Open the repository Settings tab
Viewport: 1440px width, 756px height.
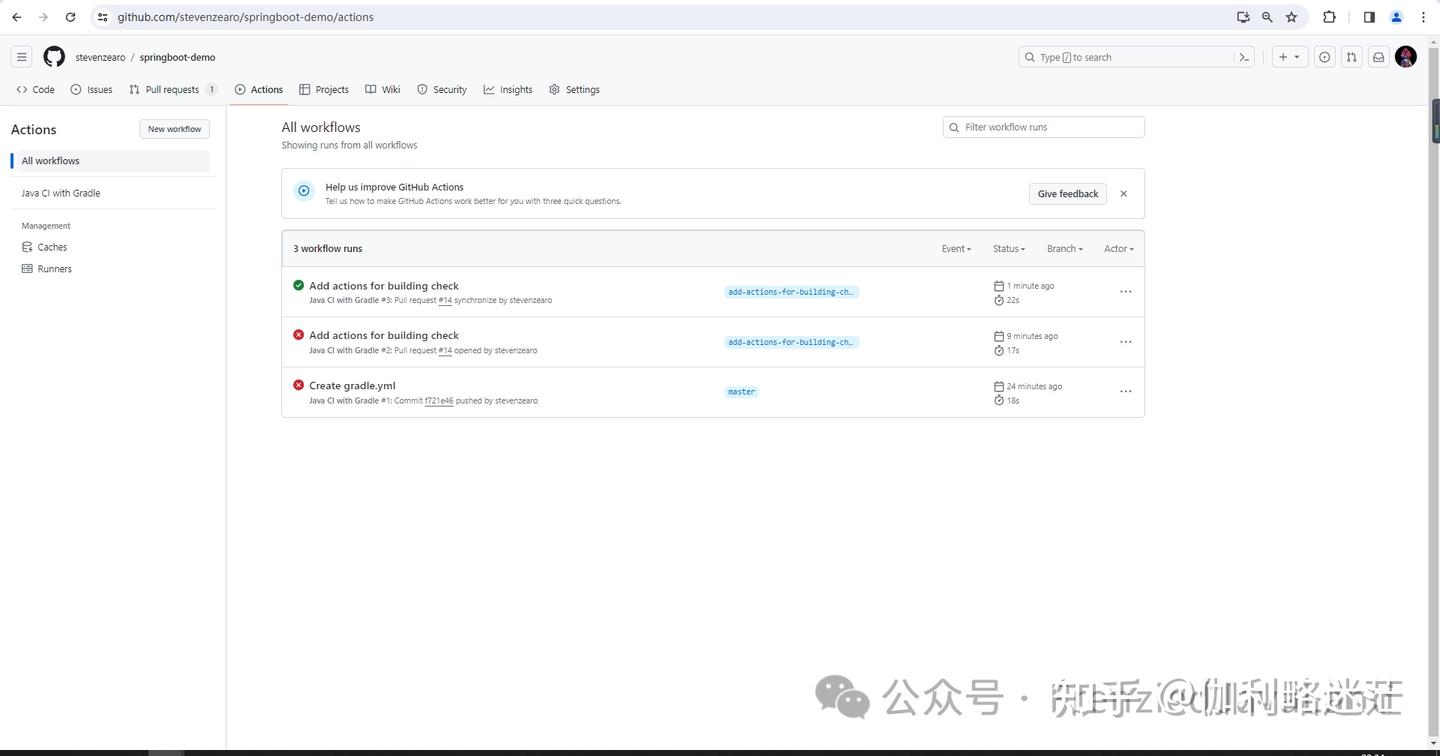click(x=581, y=89)
